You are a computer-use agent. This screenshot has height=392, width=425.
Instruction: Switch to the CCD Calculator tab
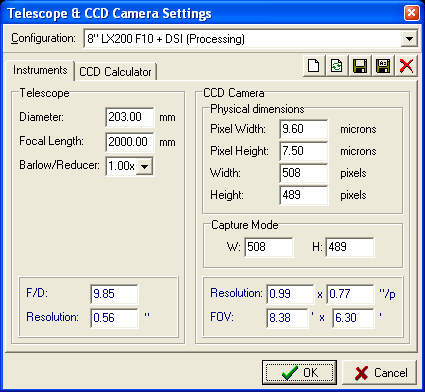(x=115, y=72)
